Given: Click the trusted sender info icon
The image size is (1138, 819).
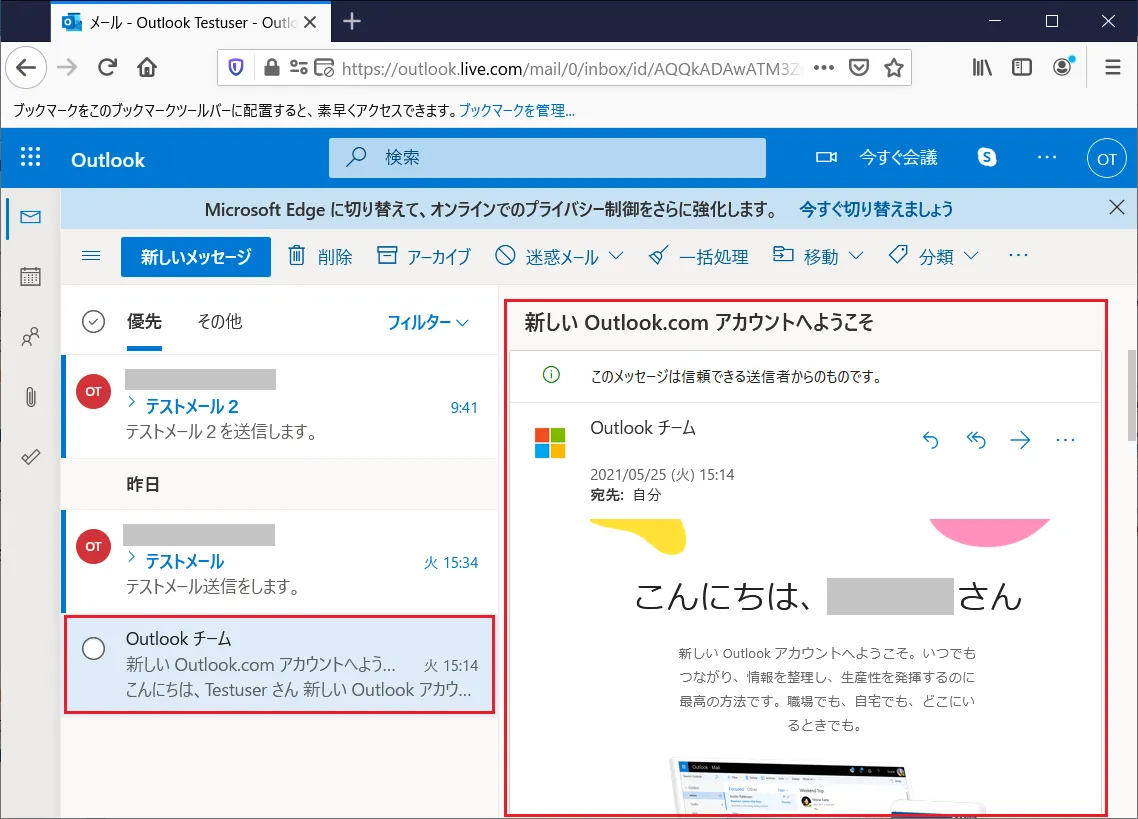Looking at the screenshot, I should [x=552, y=375].
